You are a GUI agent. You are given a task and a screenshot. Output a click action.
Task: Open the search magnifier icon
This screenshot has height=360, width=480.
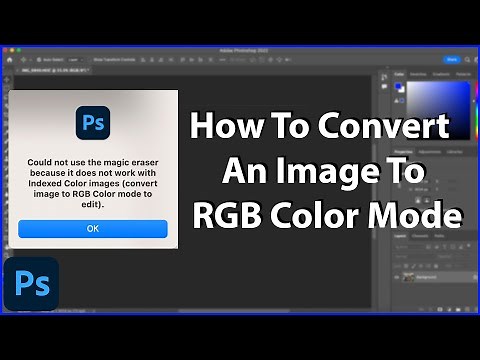coord(467,60)
